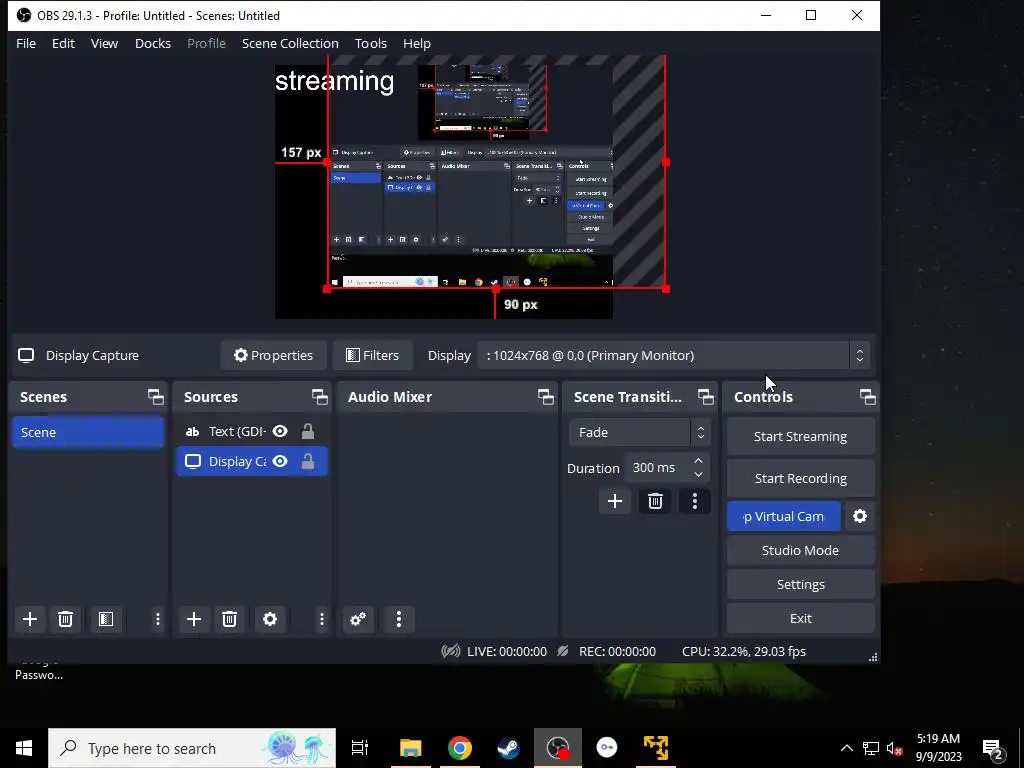Click the Exit button
This screenshot has width=1024, height=768.
pyautogui.click(x=801, y=618)
